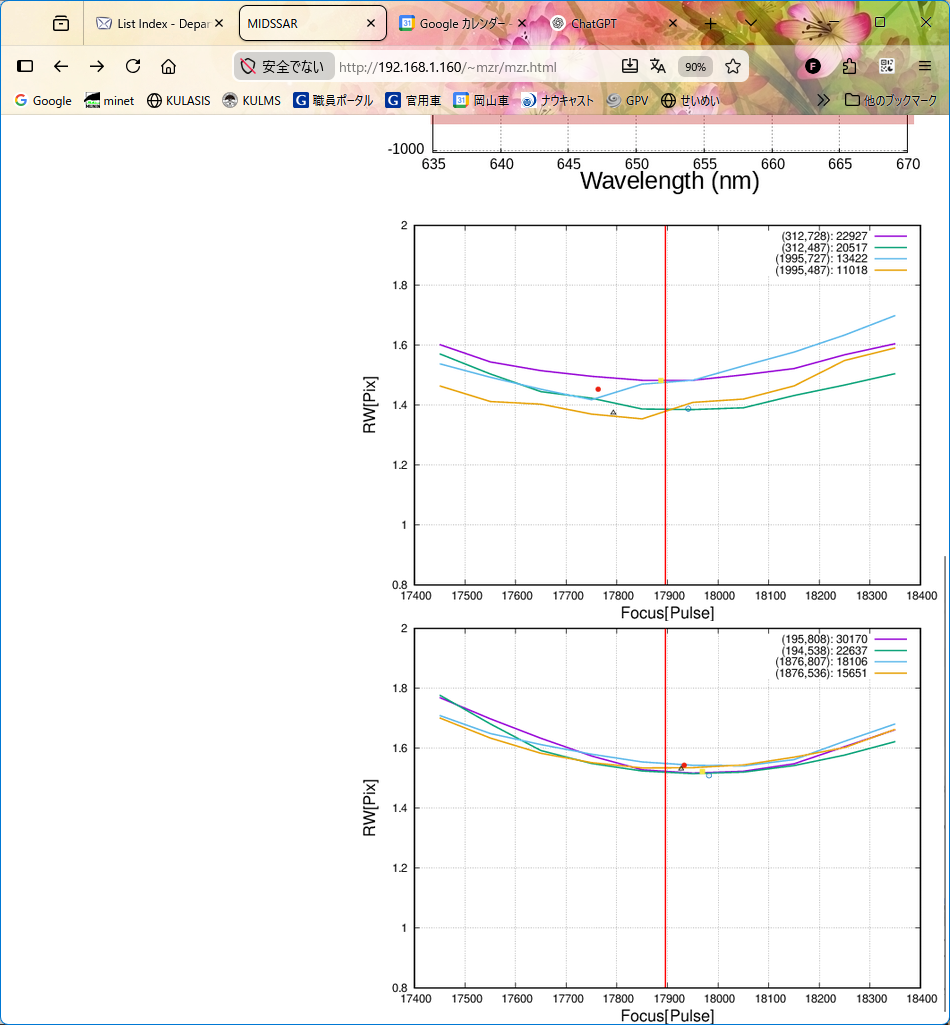Click the install/save page icon in address bar

coord(629,66)
